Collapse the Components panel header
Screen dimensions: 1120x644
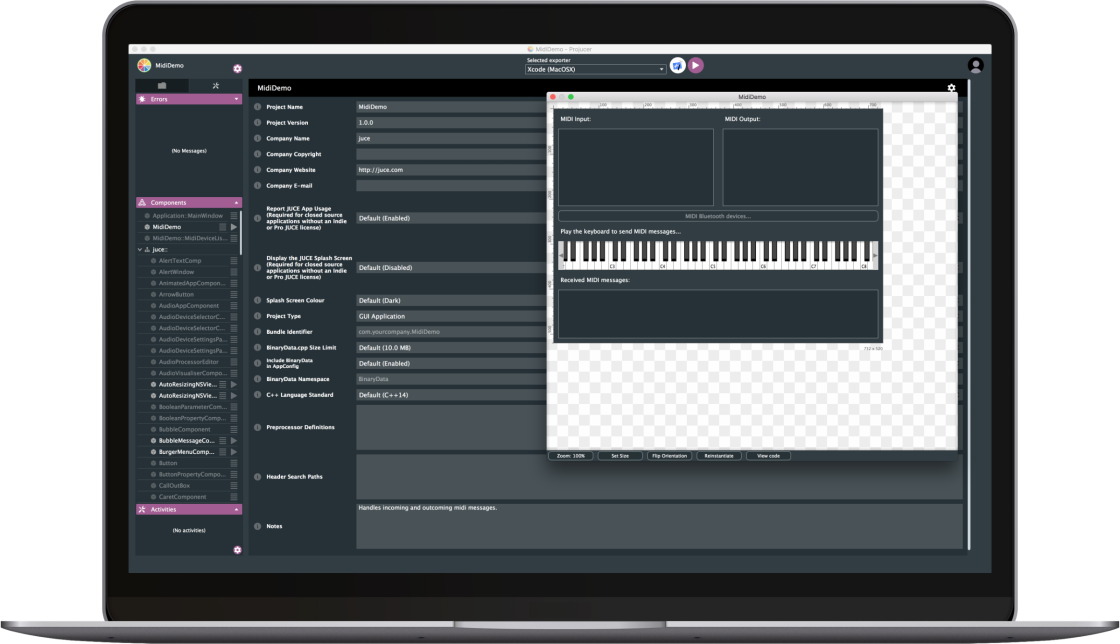[189, 202]
